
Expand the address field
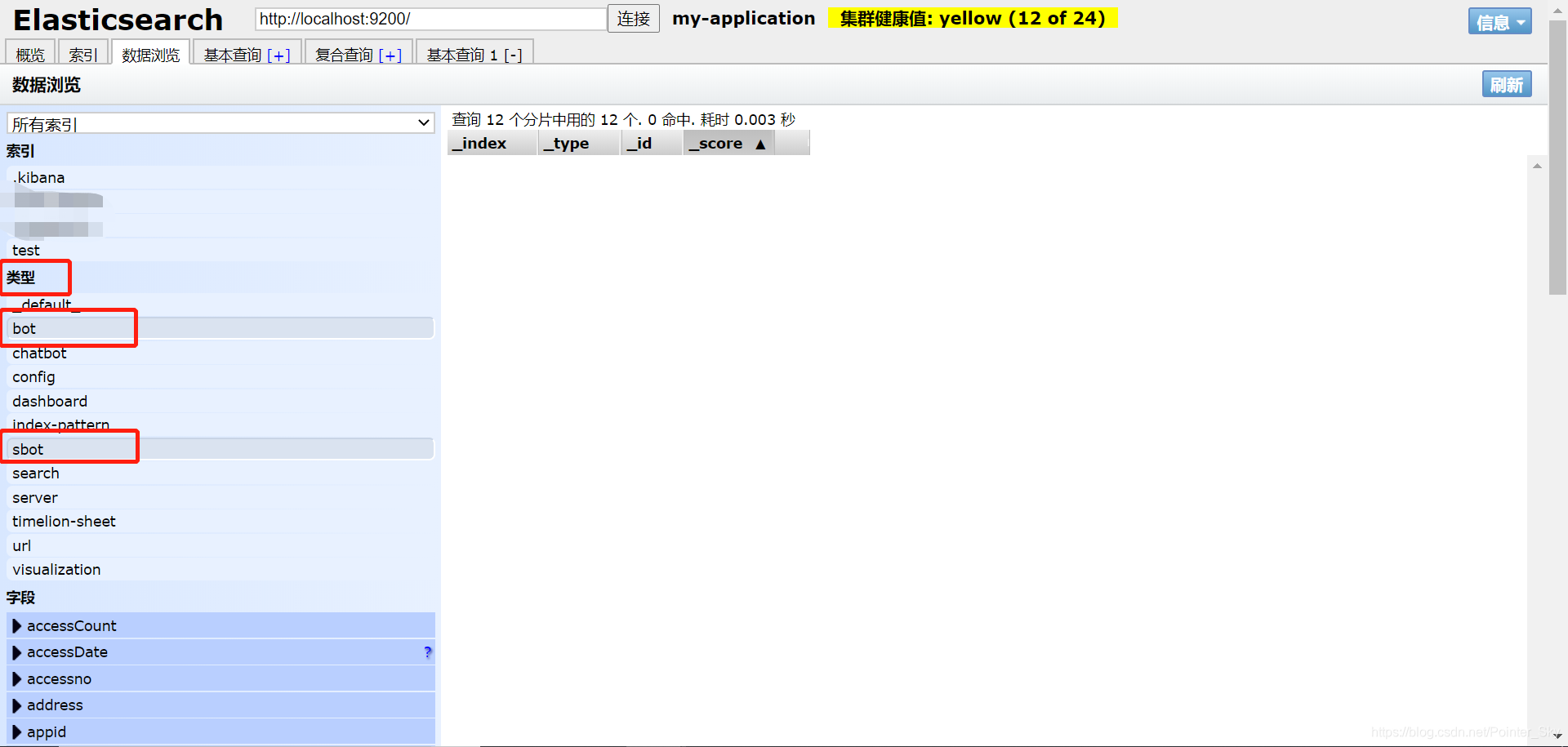[220, 705]
